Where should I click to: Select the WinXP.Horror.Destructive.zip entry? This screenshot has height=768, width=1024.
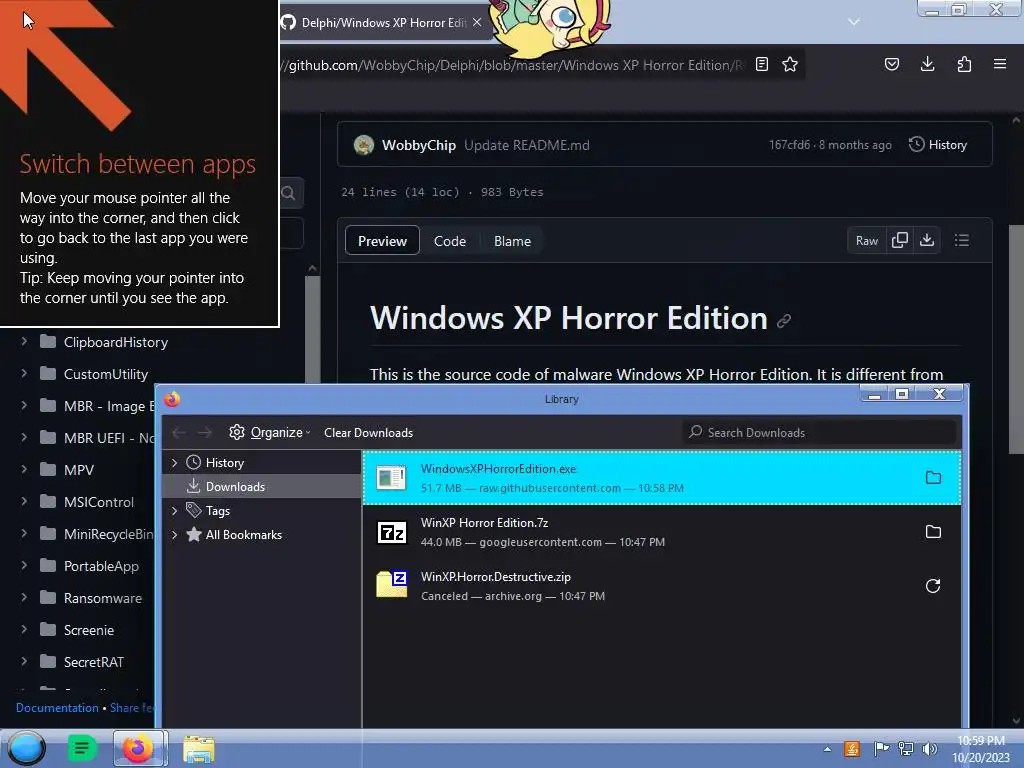point(661,586)
